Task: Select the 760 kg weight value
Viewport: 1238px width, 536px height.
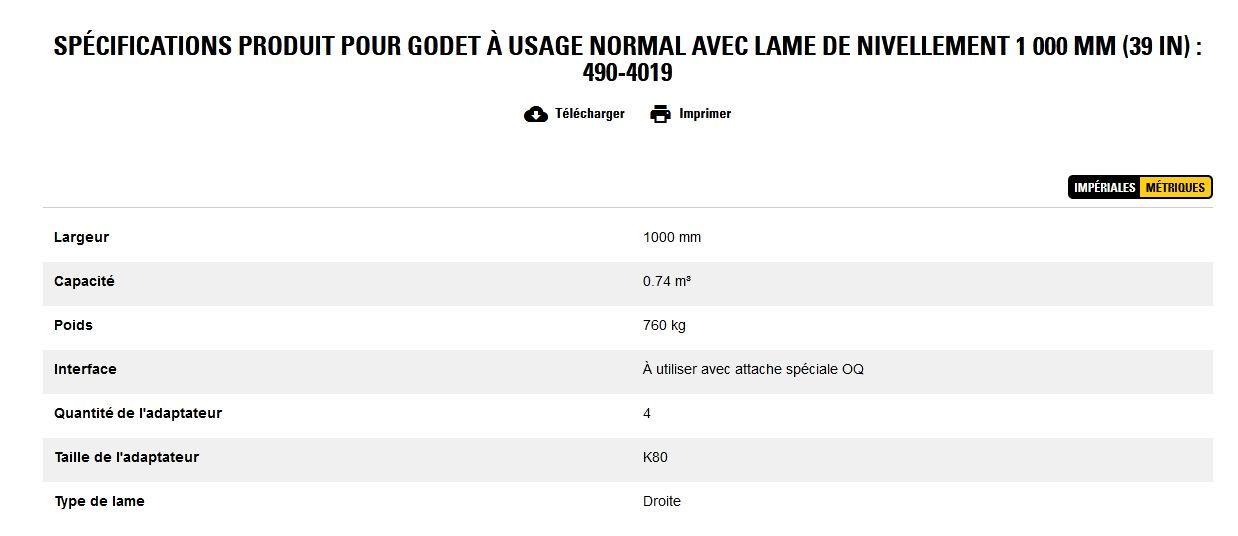Action: [664, 326]
